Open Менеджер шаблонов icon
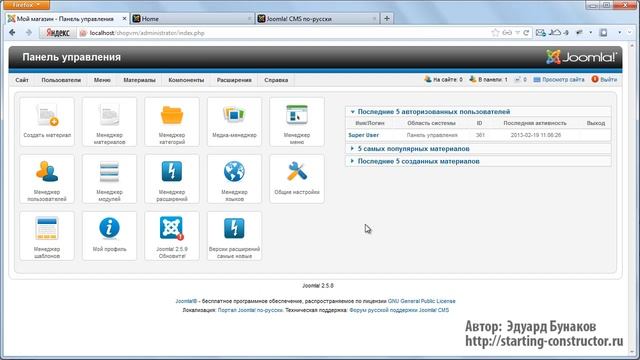 click(47, 236)
